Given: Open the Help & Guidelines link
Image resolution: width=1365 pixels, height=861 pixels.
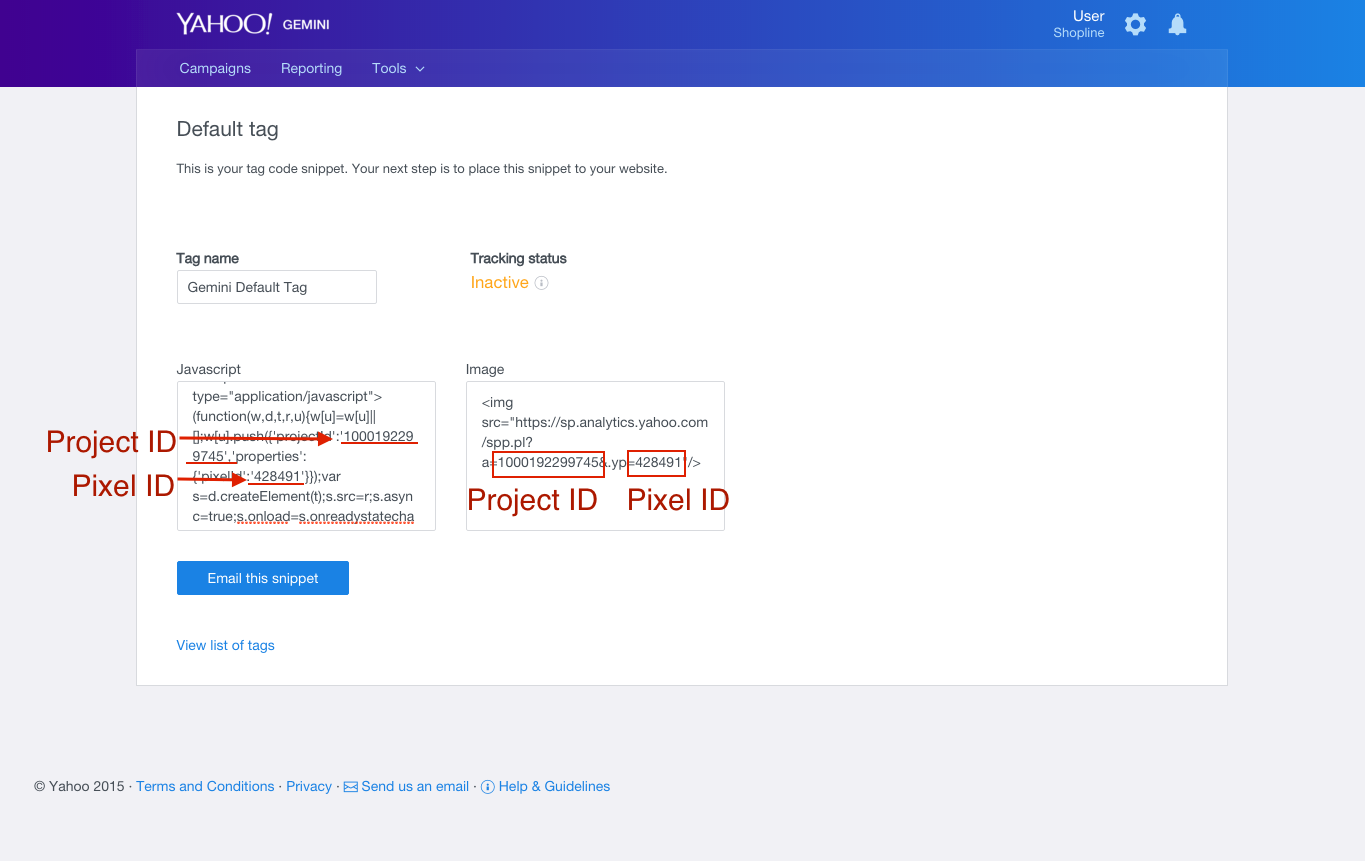Looking at the screenshot, I should 554,786.
